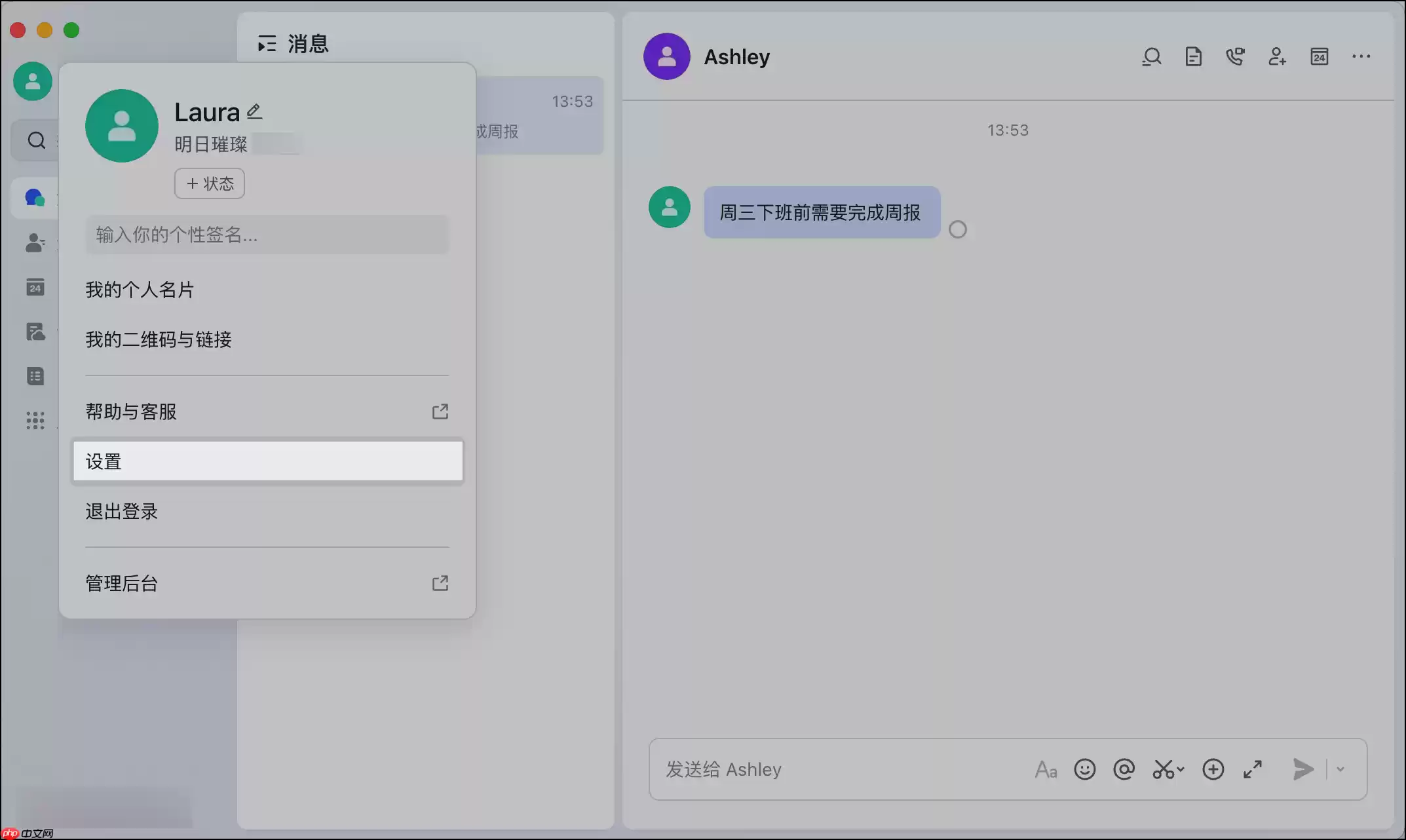Open the send button dropdown arrow
The height and width of the screenshot is (840, 1406).
(x=1340, y=769)
